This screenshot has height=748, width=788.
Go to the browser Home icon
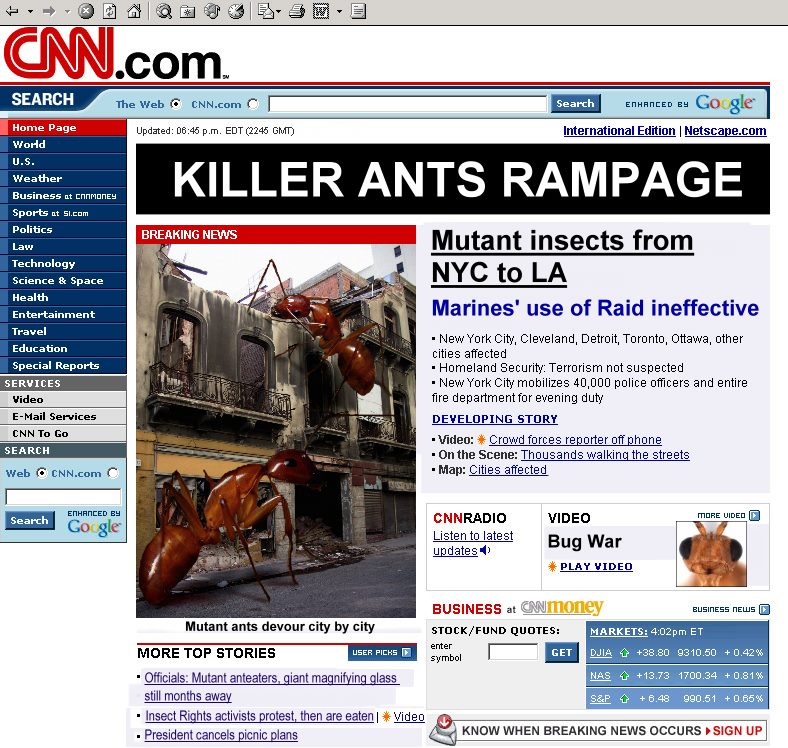pyautogui.click(x=134, y=11)
